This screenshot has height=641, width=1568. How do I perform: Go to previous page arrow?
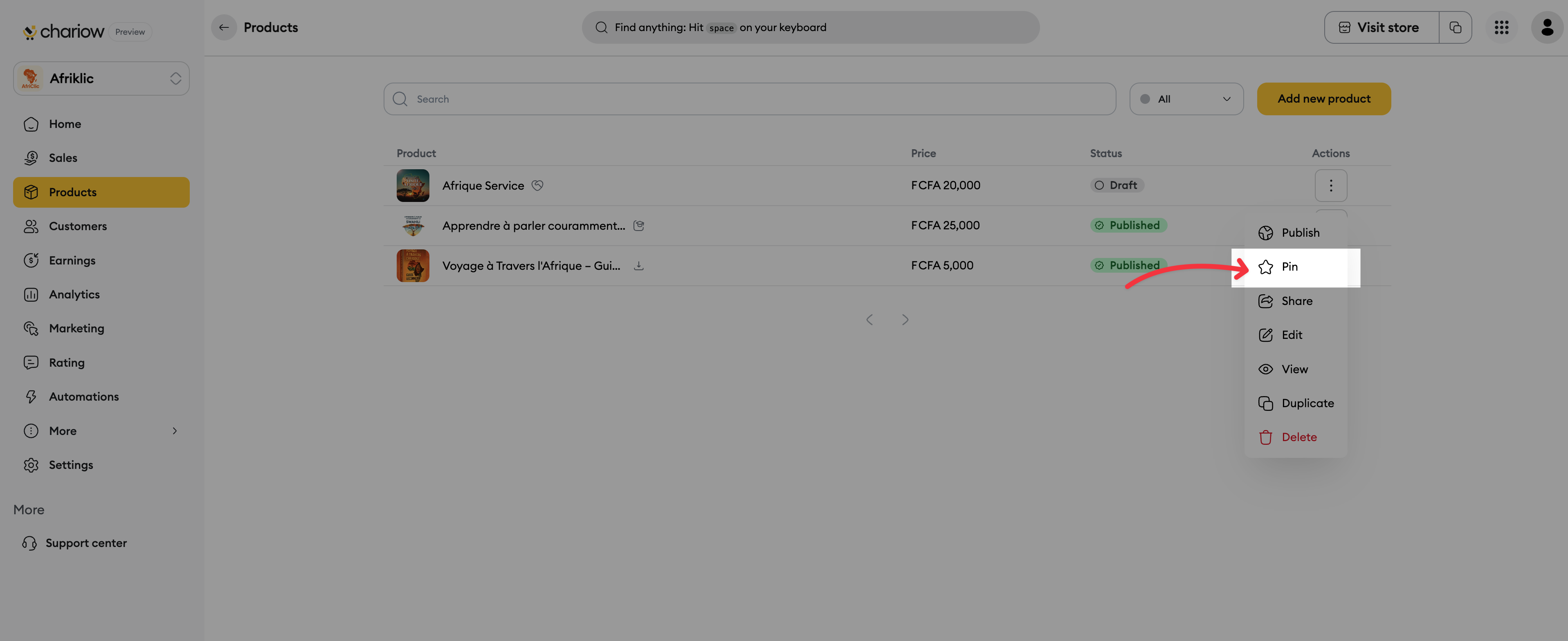[869, 320]
